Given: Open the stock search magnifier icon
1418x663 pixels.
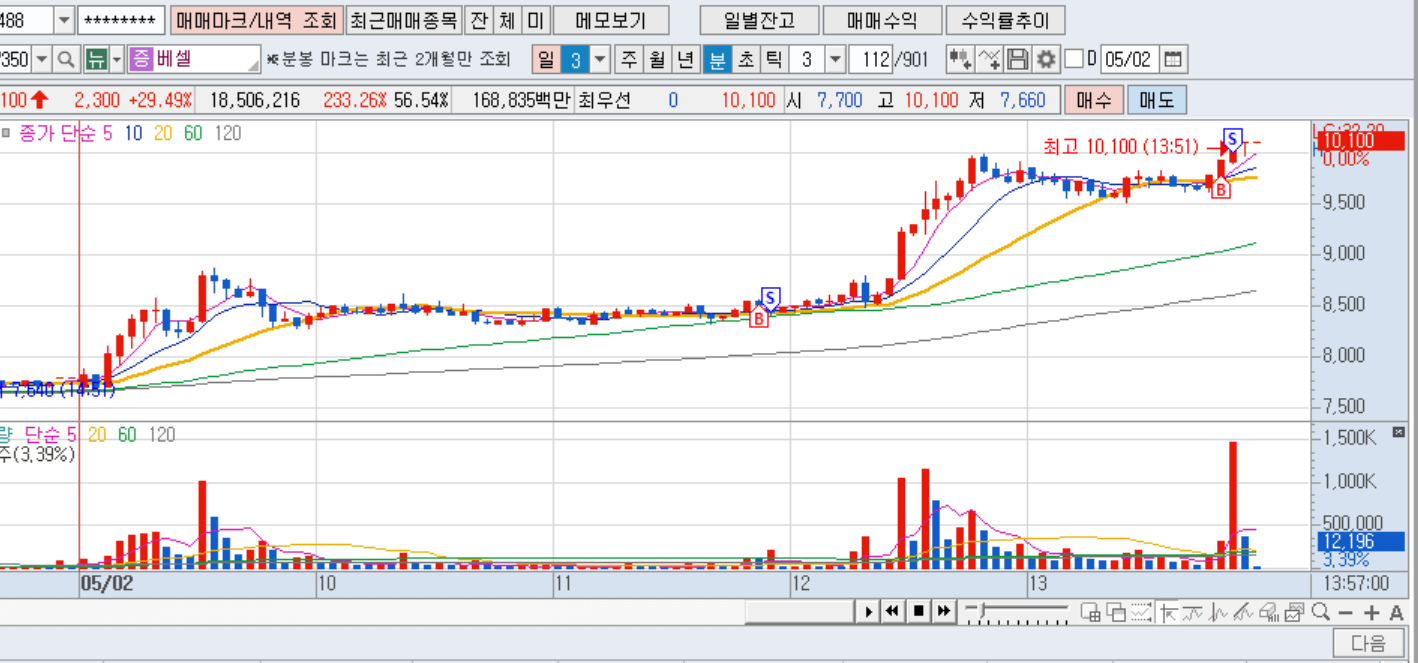Looking at the screenshot, I should pos(66,60).
